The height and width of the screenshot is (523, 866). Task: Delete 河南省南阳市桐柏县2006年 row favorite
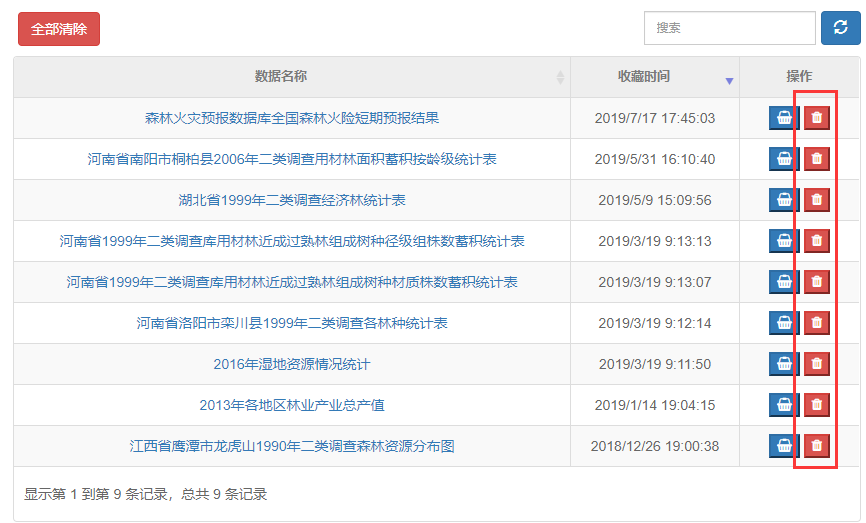tap(817, 159)
